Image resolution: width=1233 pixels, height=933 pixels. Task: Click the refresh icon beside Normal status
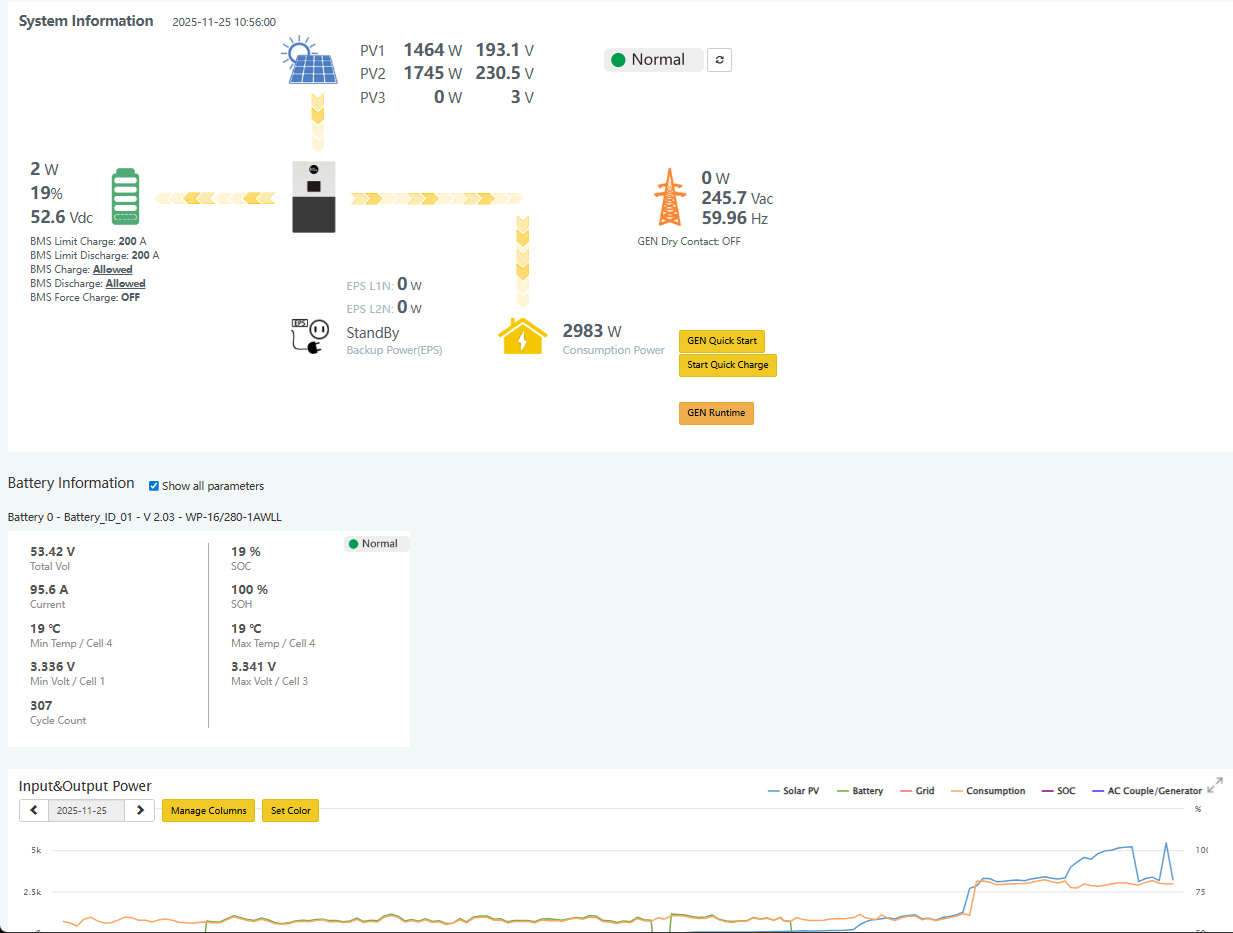pyautogui.click(x=719, y=60)
